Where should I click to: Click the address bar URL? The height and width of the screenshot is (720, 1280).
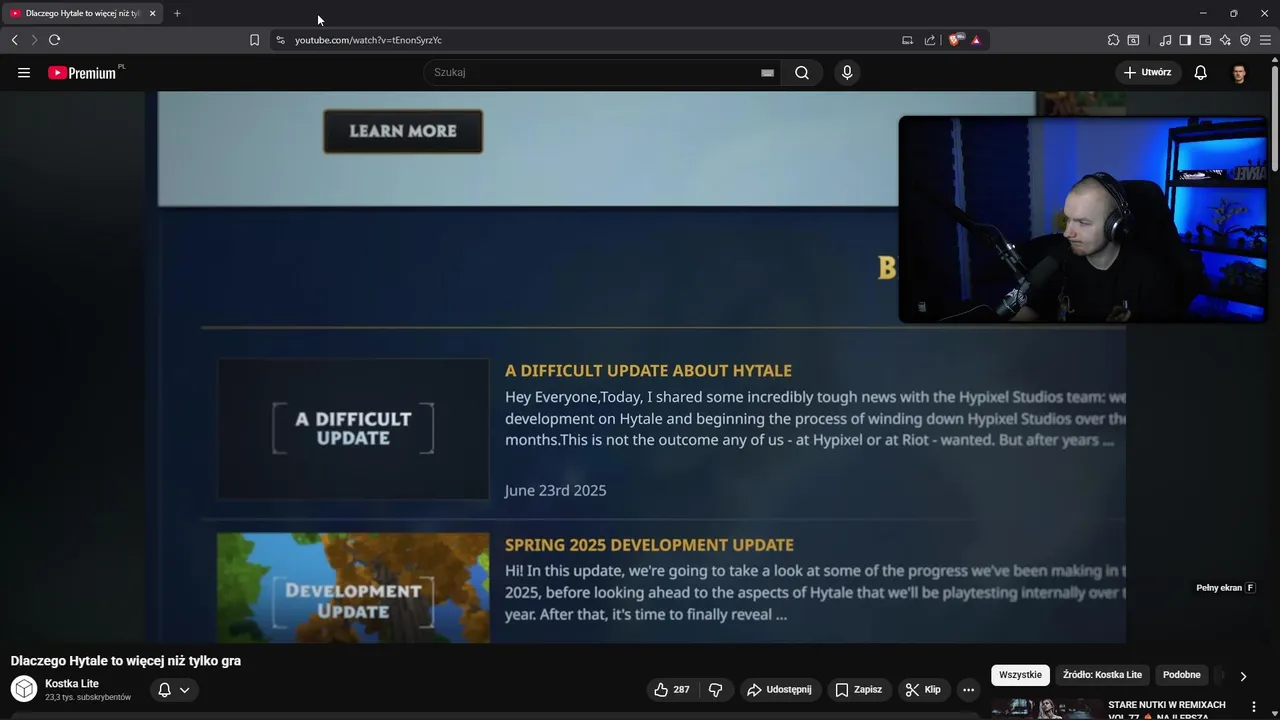[368, 40]
